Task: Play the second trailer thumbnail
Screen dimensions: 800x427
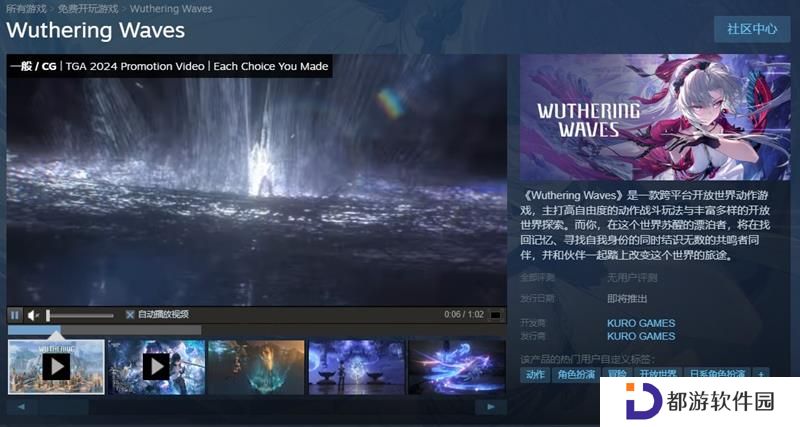Action: pos(156,367)
